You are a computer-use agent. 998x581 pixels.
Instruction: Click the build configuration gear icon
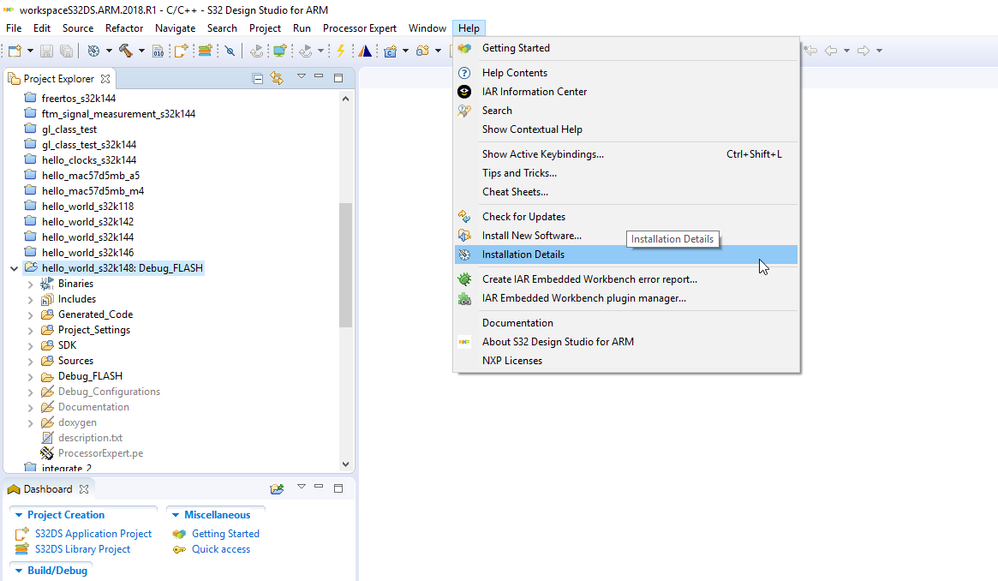click(94, 51)
